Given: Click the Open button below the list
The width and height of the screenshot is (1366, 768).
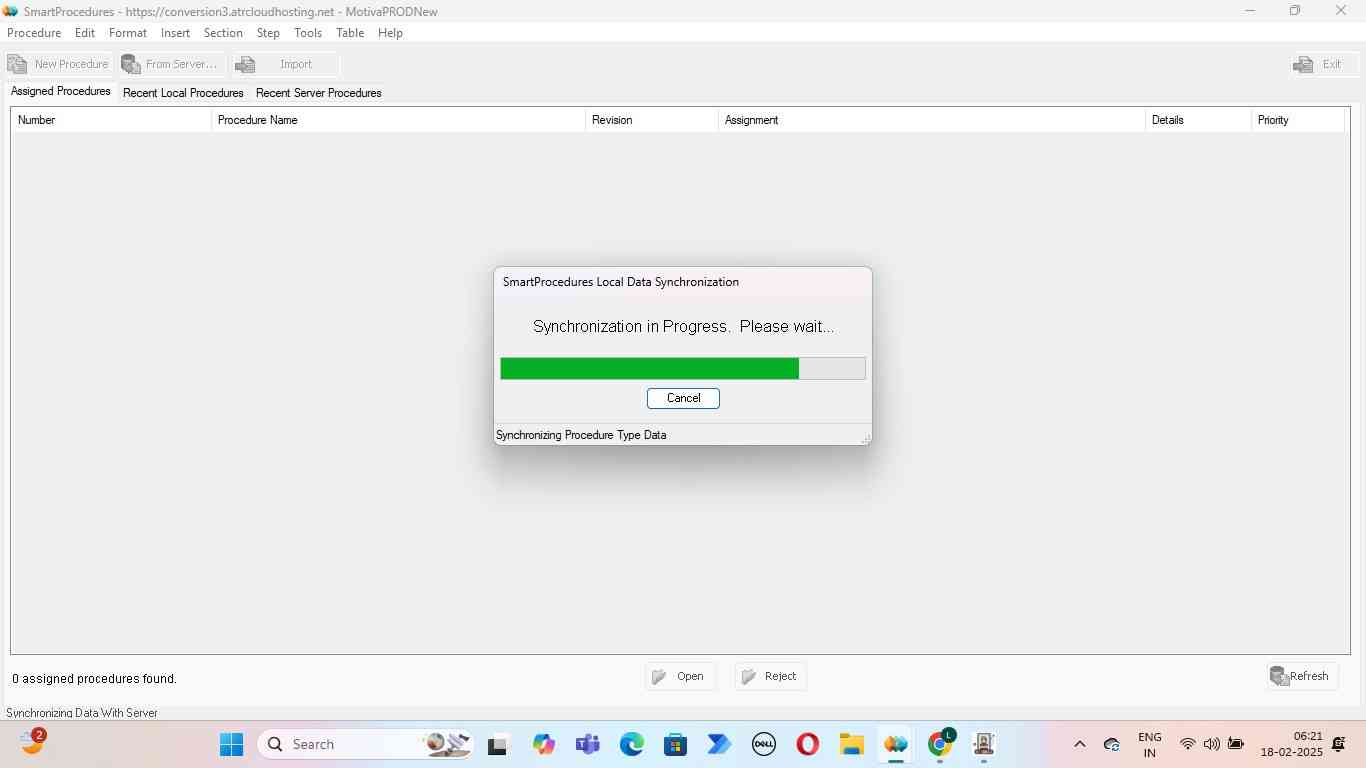Looking at the screenshot, I should (680, 677).
